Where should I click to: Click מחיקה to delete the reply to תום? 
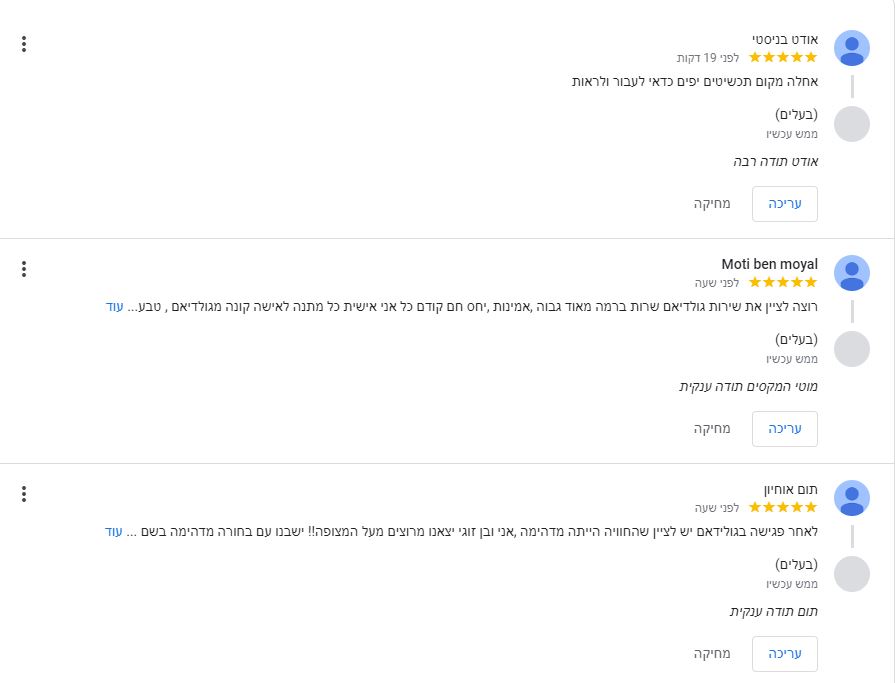[712, 654]
